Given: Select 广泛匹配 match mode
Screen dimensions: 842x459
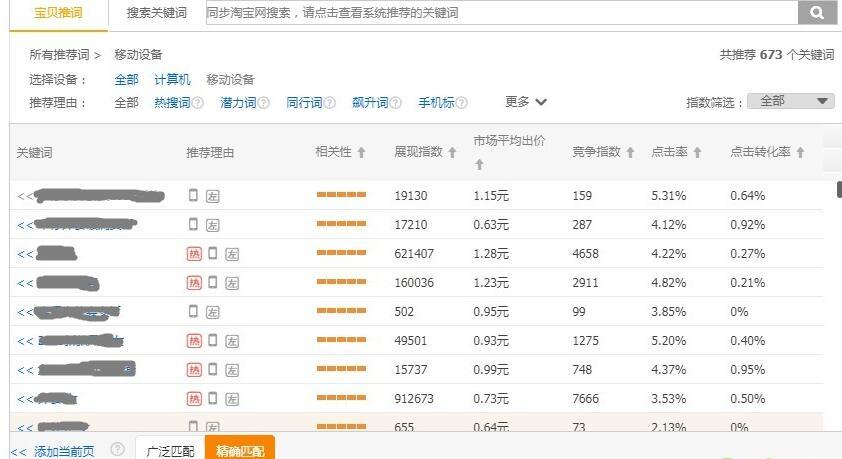Looking at the screenshot, I should click(170, 450).
